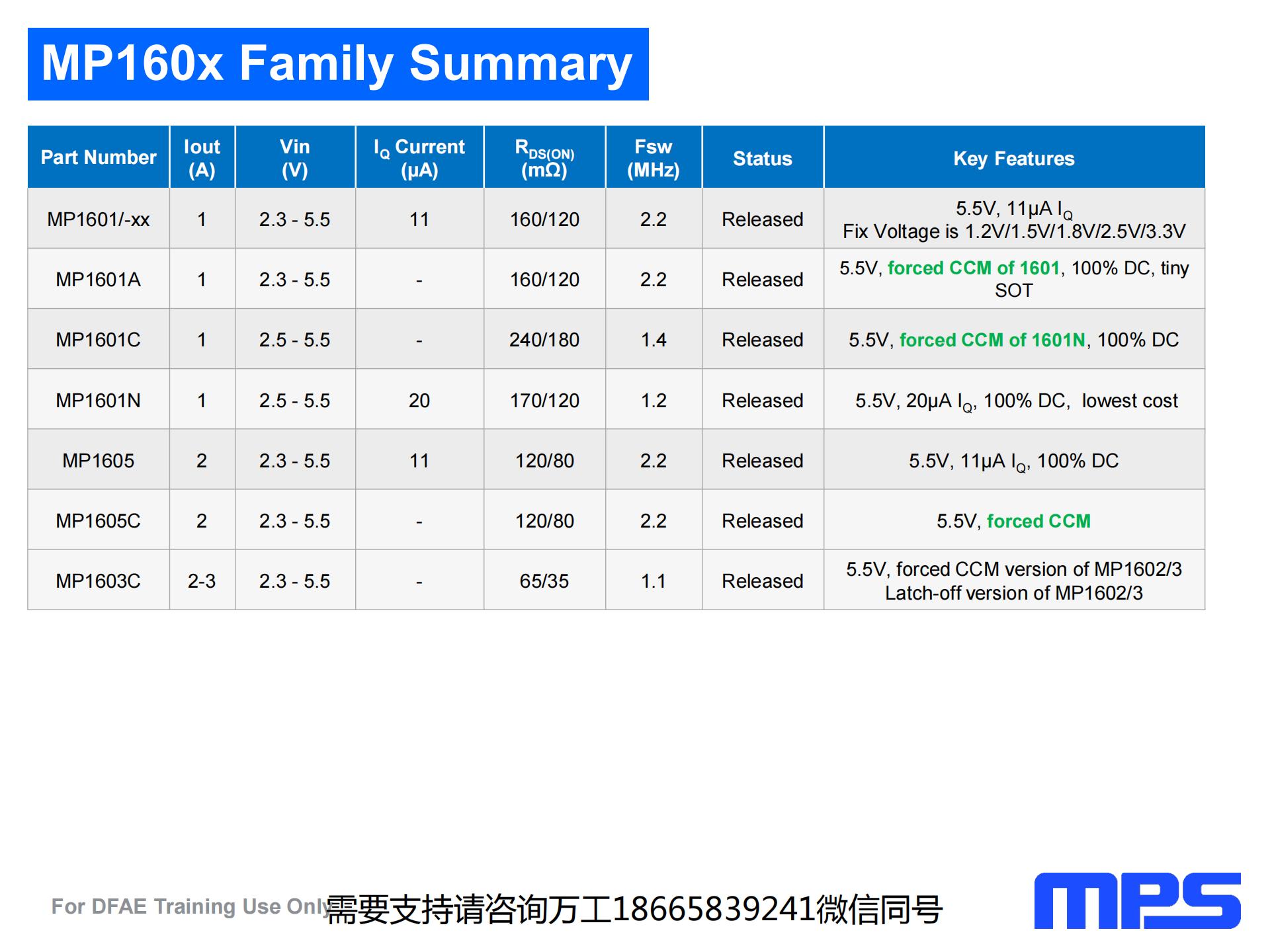This screenshot has width=1270, height=952.
Task: Select the Part Number column header
Action: [99, 157]
